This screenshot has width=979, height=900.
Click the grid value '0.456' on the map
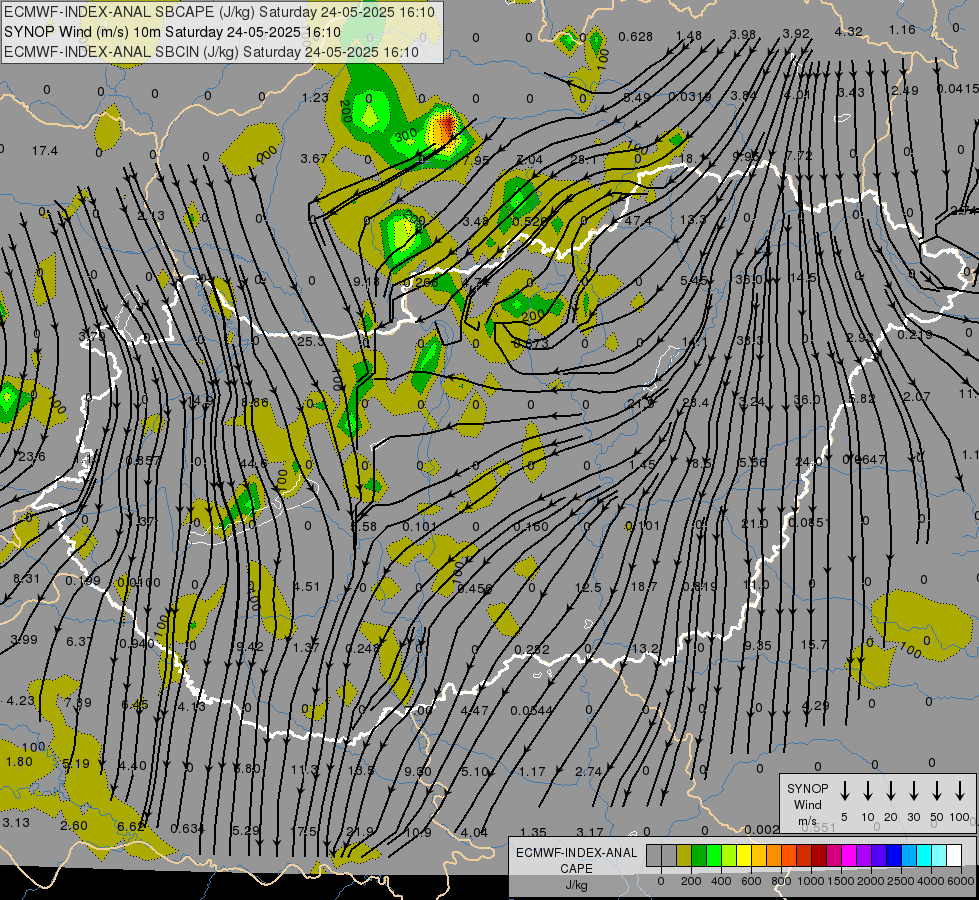(x=475, y=588)
